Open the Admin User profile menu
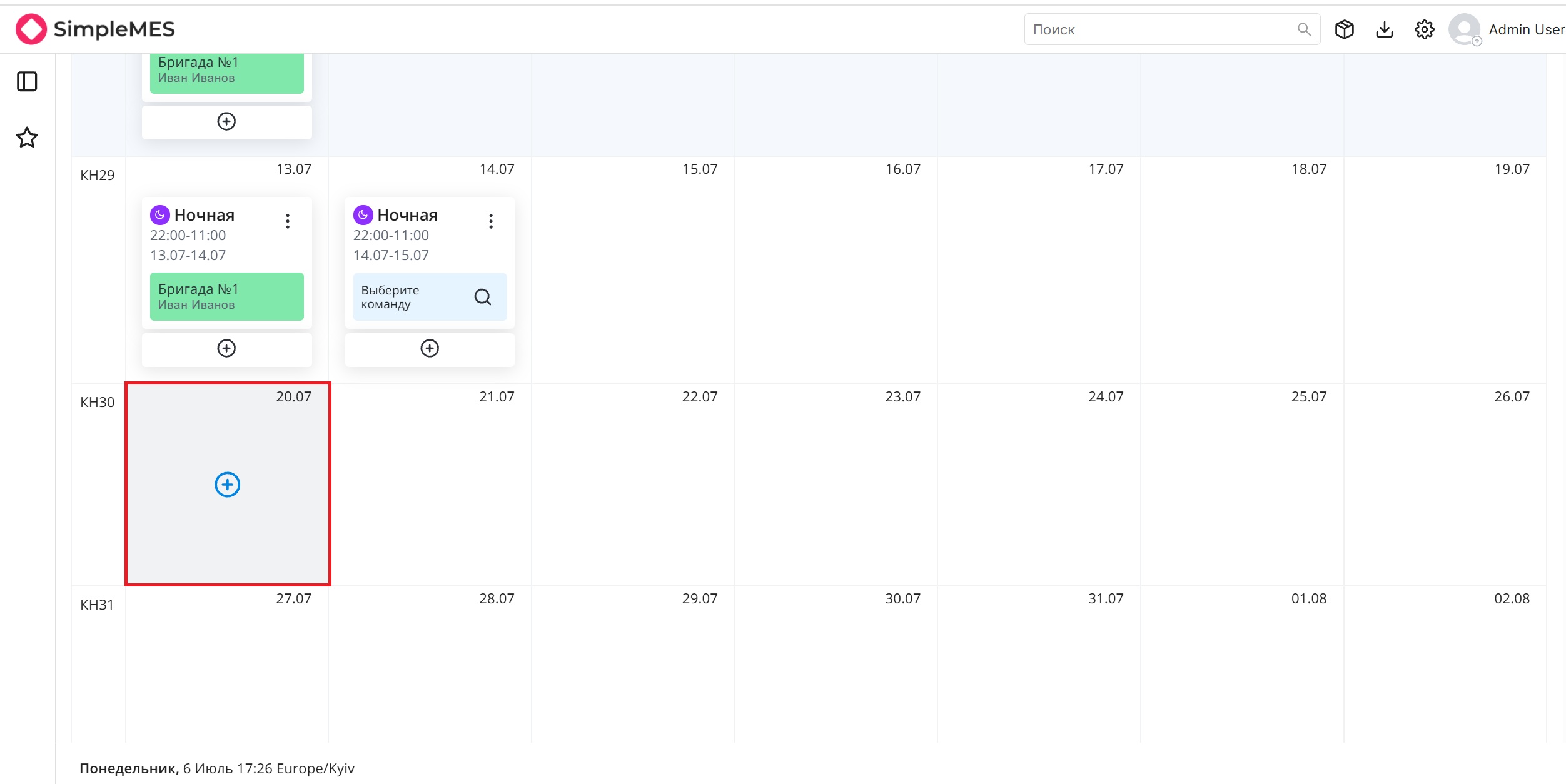This screenshot has width=1566, height=784. 1507,29
